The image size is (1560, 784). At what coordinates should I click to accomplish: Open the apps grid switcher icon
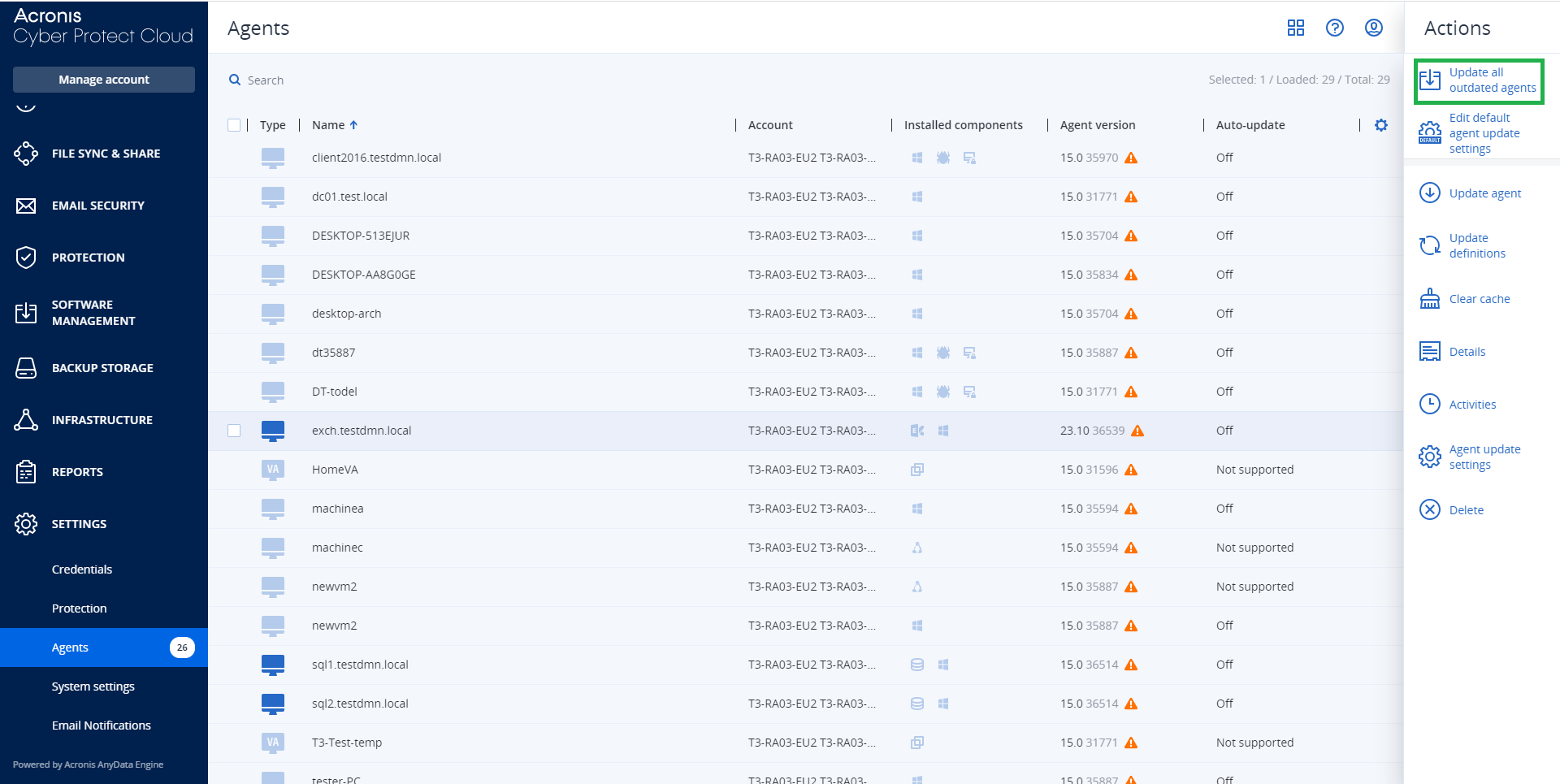(x=1296, y=28)
